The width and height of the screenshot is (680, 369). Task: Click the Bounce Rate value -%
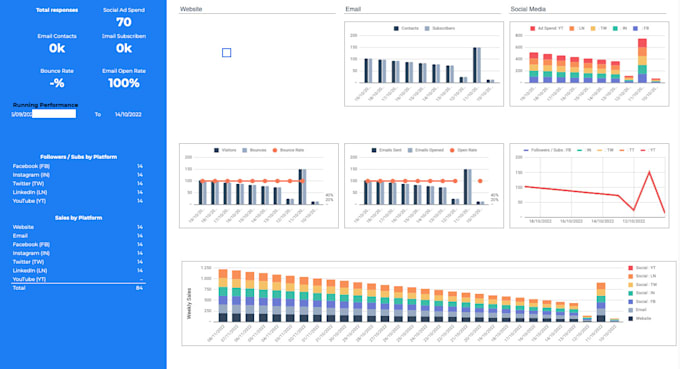[57, 83]
